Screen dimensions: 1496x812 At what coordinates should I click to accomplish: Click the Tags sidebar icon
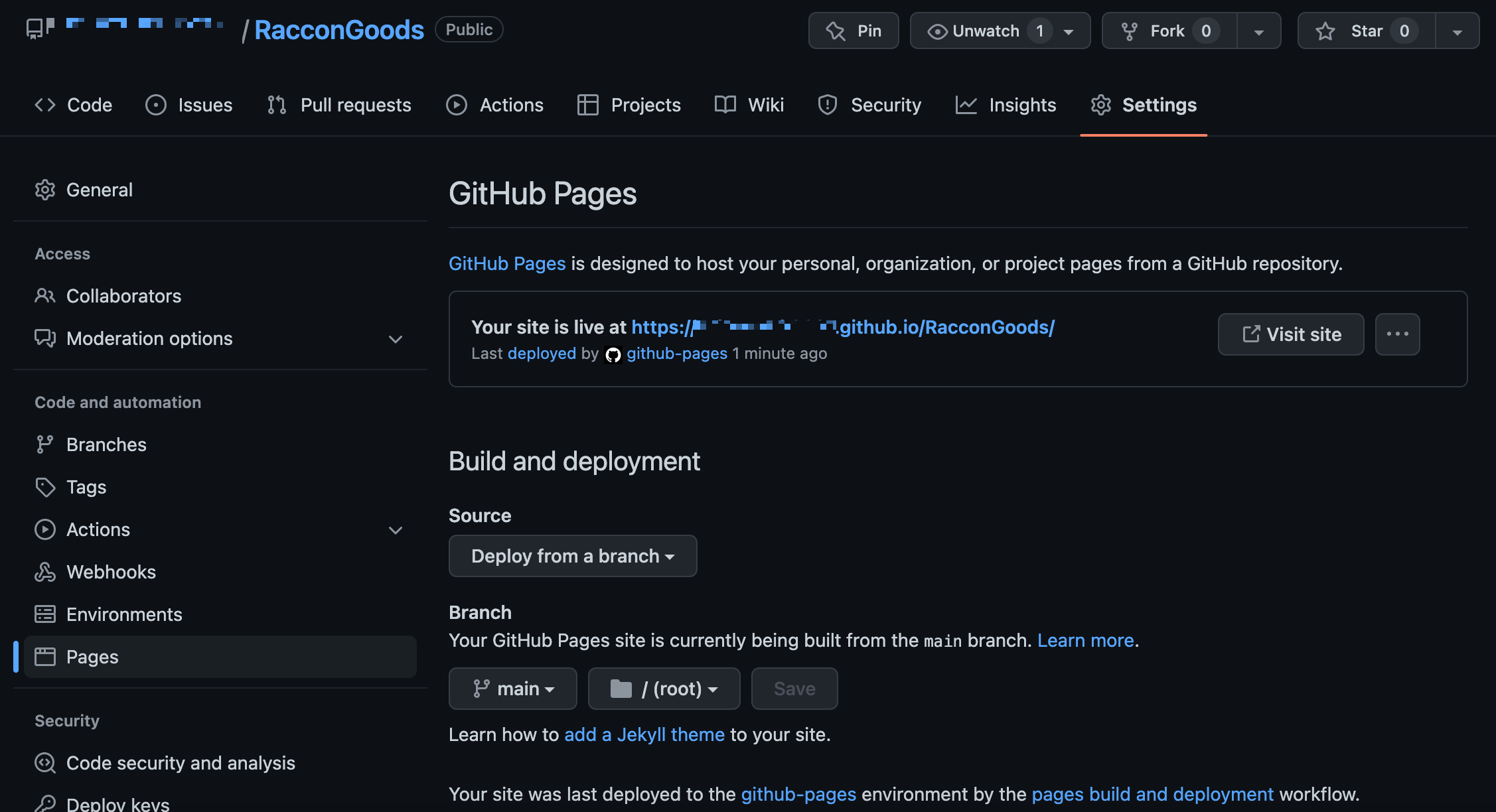point(45,487)
